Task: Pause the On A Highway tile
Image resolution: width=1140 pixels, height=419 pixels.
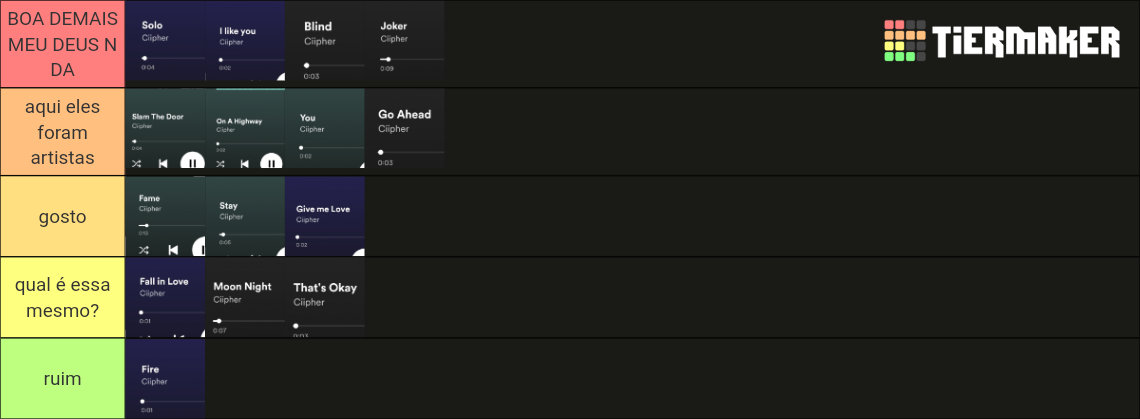Action: tap(271, 162)
